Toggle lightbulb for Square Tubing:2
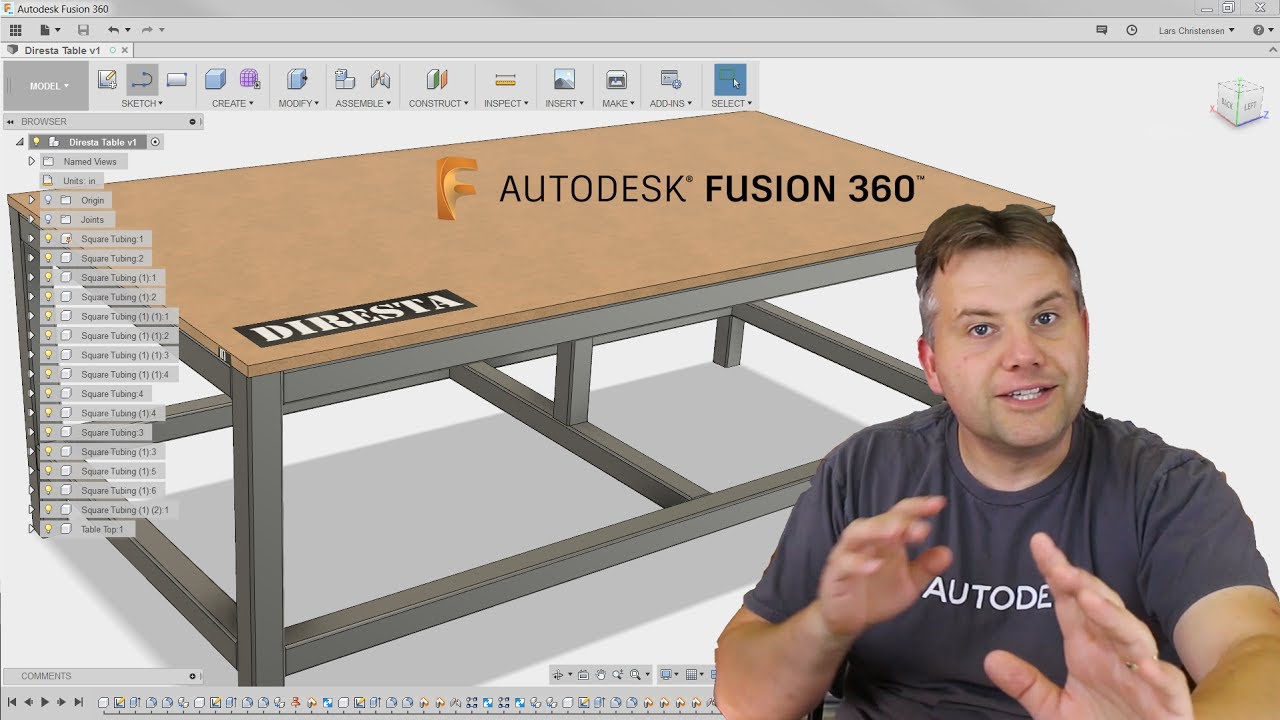Viewport: 1280px width, 720px height. pos(48,258)
